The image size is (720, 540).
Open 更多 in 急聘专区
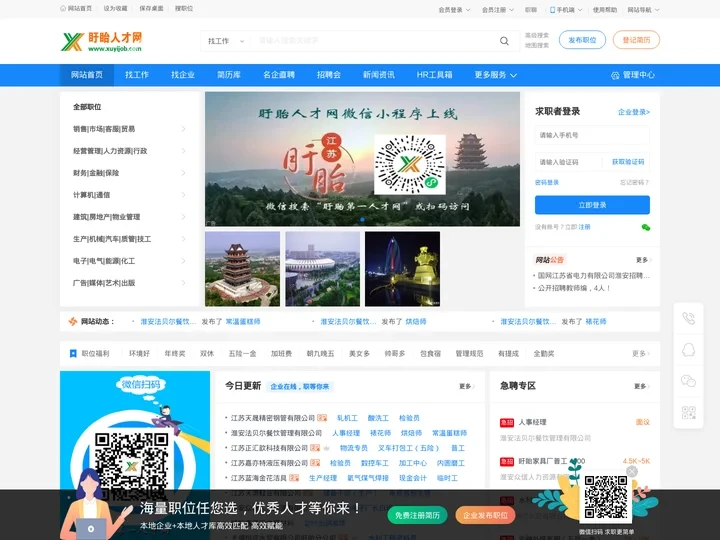click(642, 387)
